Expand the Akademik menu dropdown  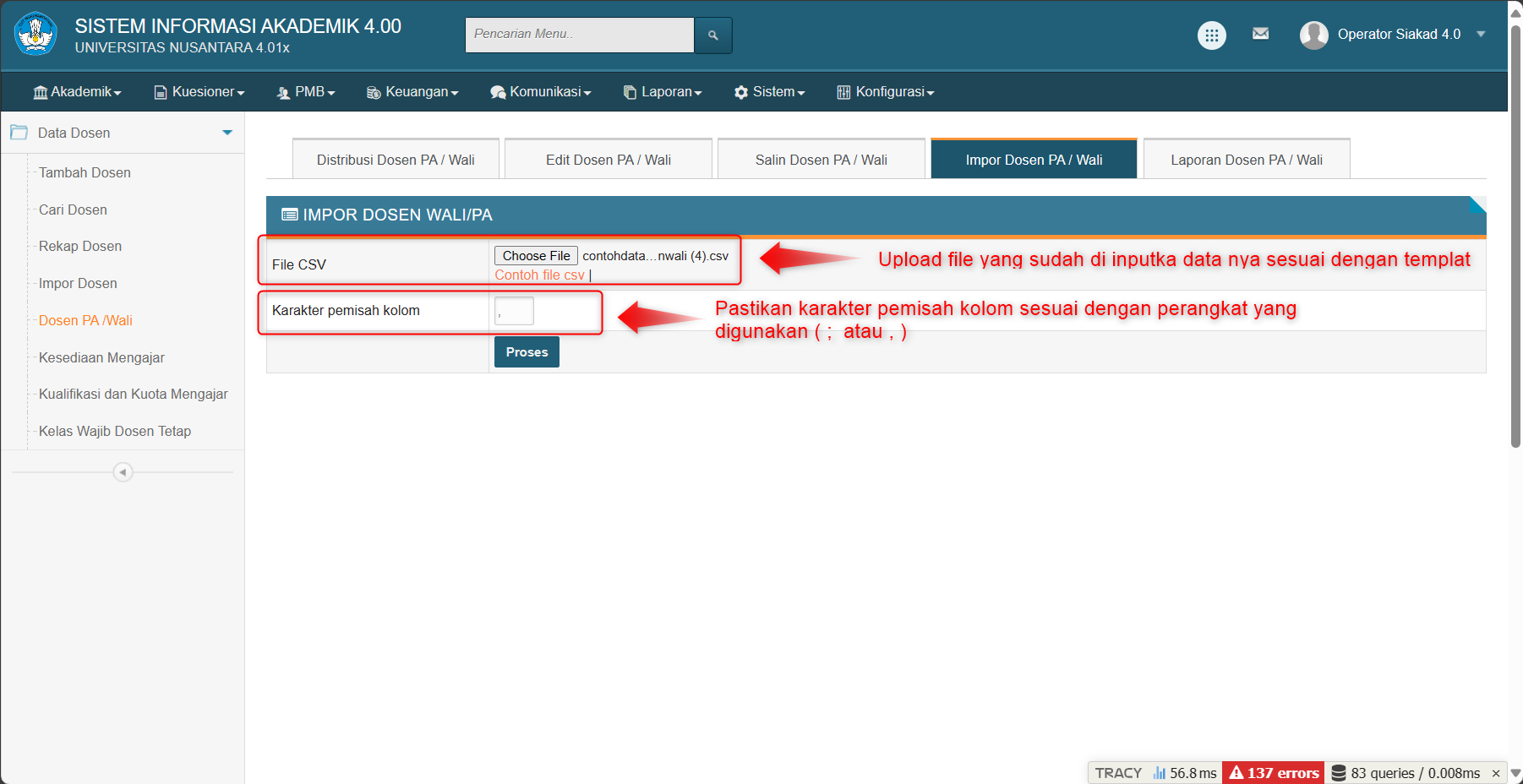[x=77, y=92]
